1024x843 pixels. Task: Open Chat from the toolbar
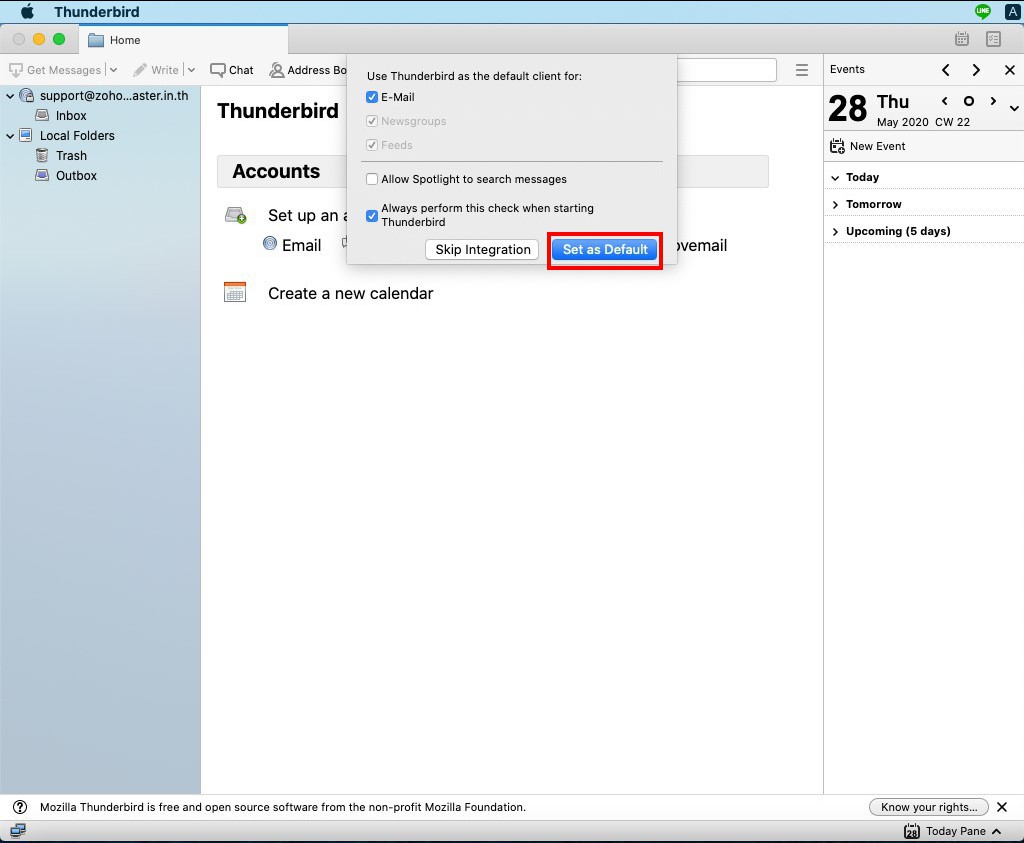click(232, 70)
